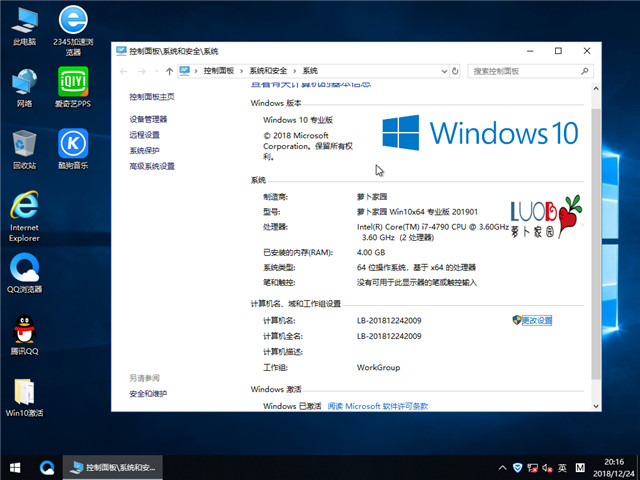The height and width of the screenshot is (480, 640).
Task: Launch 酷狗音乐 from the desktop
Action: [73, 149]
